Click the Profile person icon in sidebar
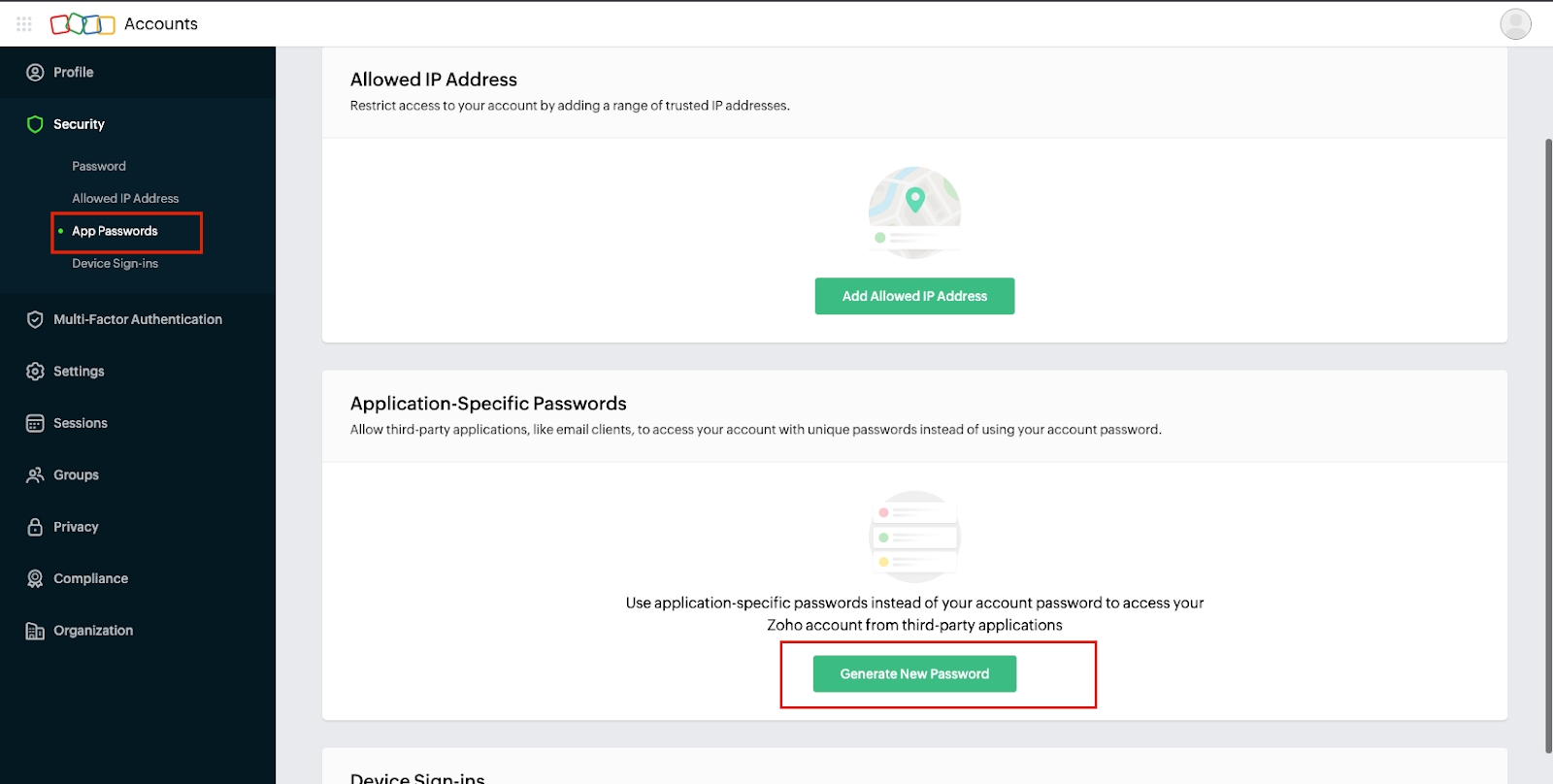 tap(35, 73)
